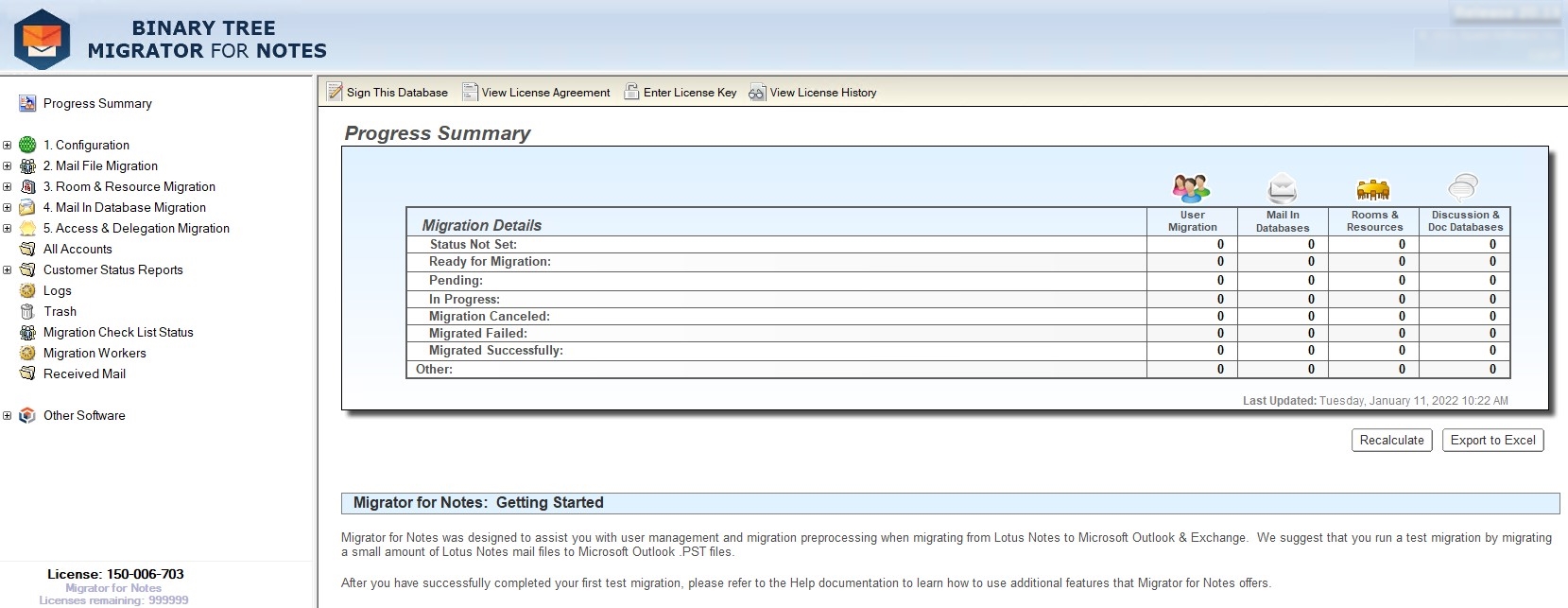Click the 'Migrator for Notes: Getting Started' heading

(478, 503)
